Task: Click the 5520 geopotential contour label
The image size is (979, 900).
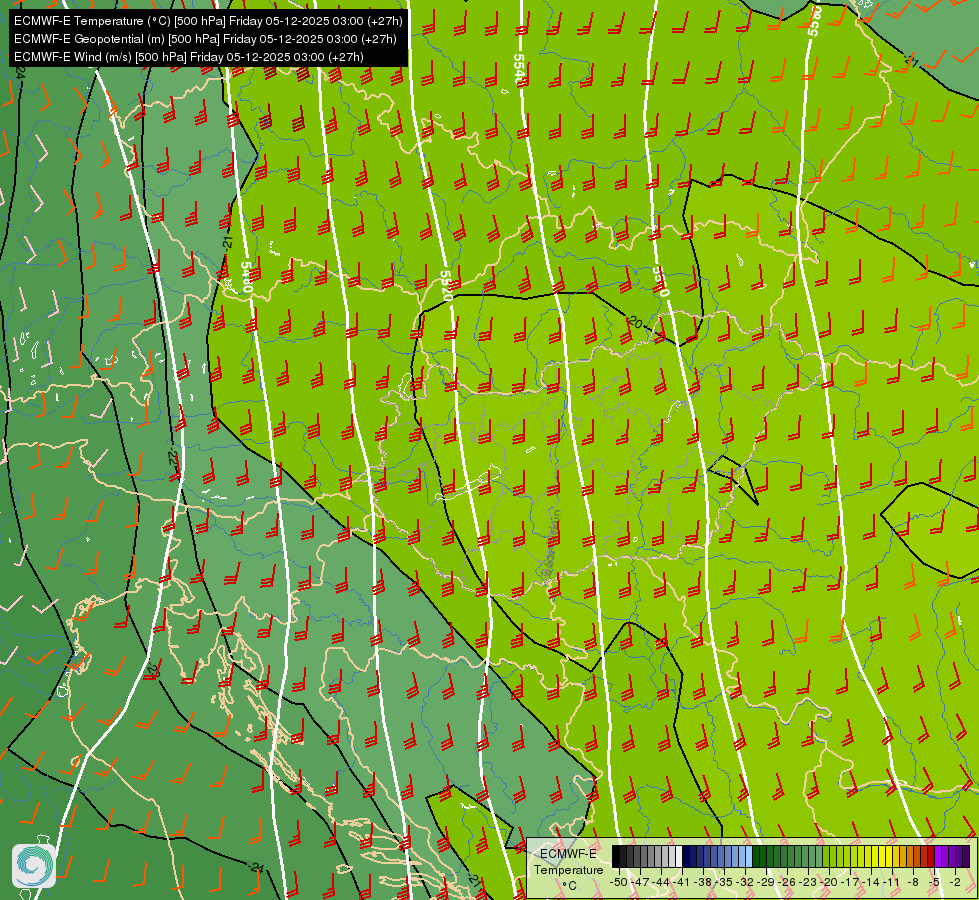Action: point(446,285)
